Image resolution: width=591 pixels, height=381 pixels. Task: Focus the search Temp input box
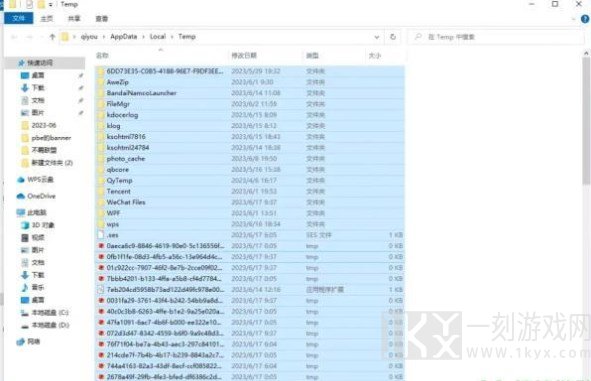pos(496,37)
